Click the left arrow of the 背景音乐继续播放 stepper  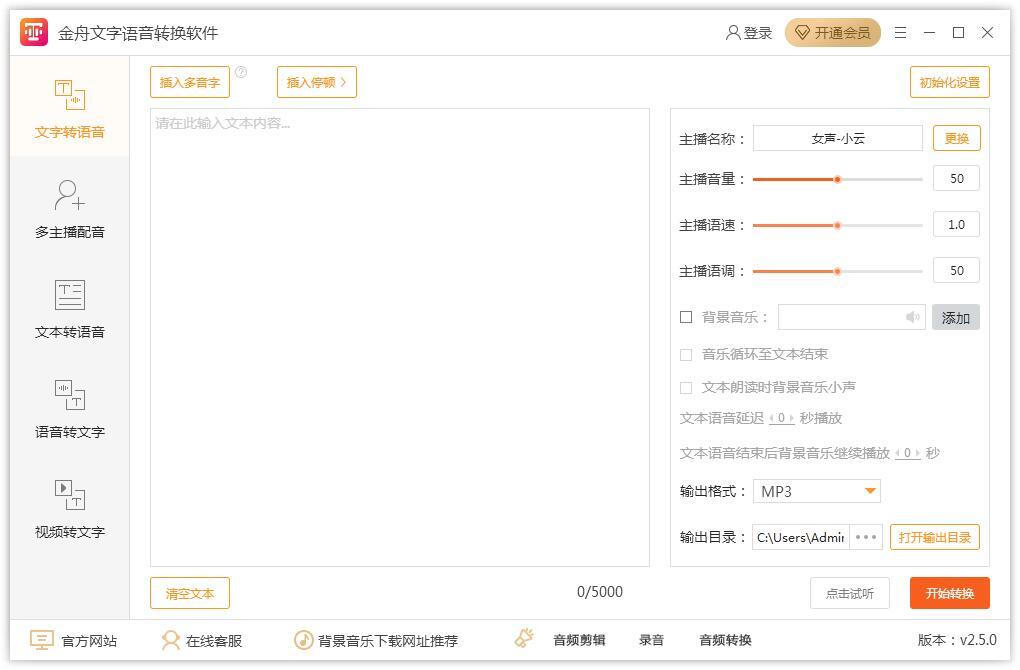pyautogui.click(x=898, y=453)
